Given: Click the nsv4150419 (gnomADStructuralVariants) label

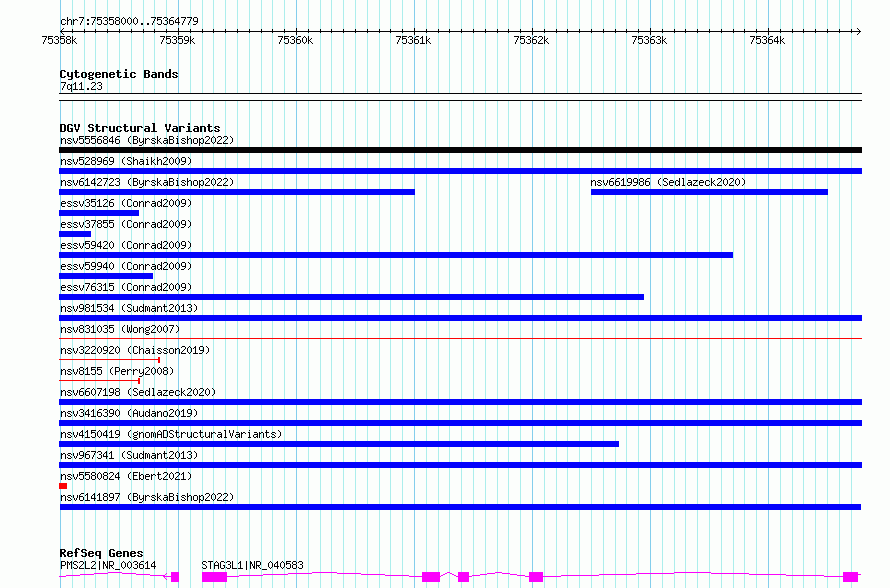Looking at the screenshot, I should coord(171,434).
